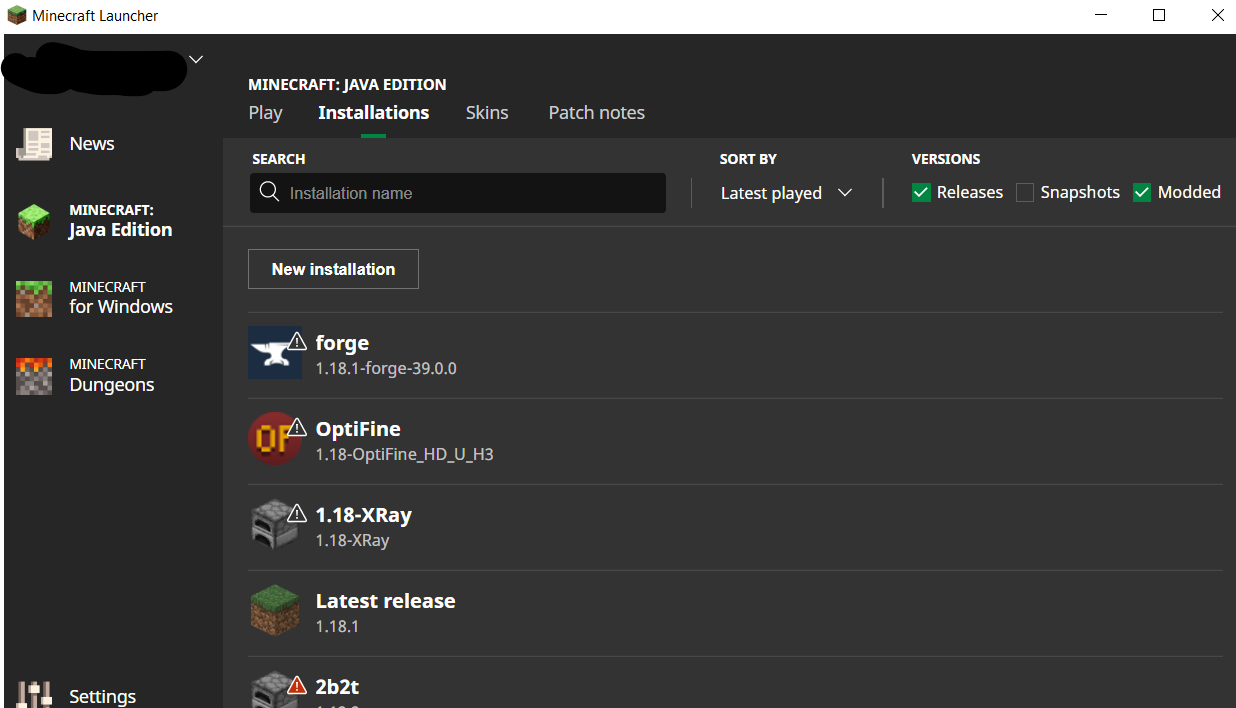Screen dimensions: 1236x708
Task: Click the Minecraft Launcher title bar icon
Action: click(x=16, y=15)
